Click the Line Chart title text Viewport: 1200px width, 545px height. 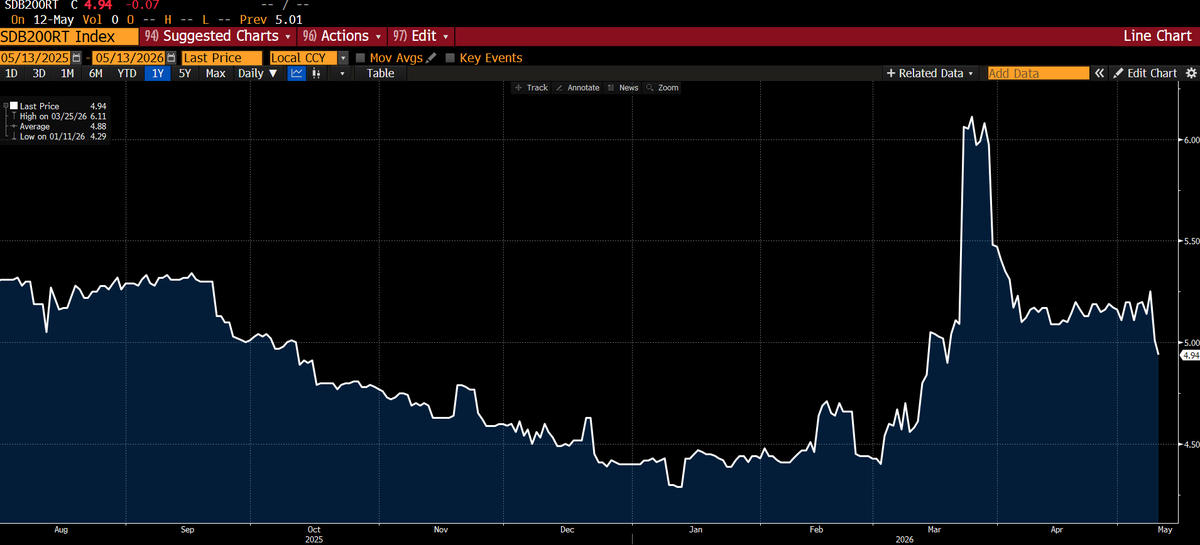click(x=1158, y=36)
